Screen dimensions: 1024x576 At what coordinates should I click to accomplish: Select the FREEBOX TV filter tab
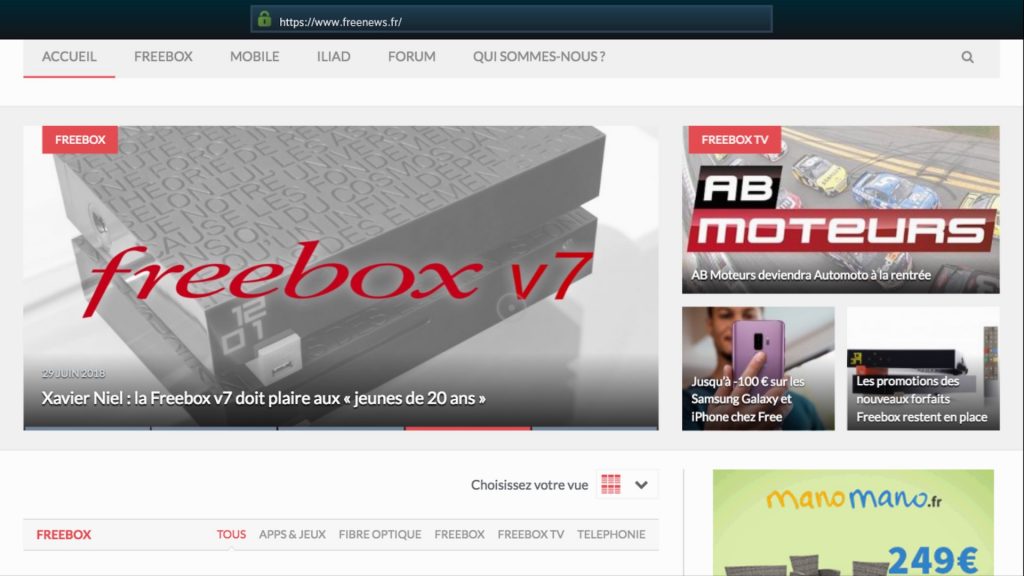(530, 534)
